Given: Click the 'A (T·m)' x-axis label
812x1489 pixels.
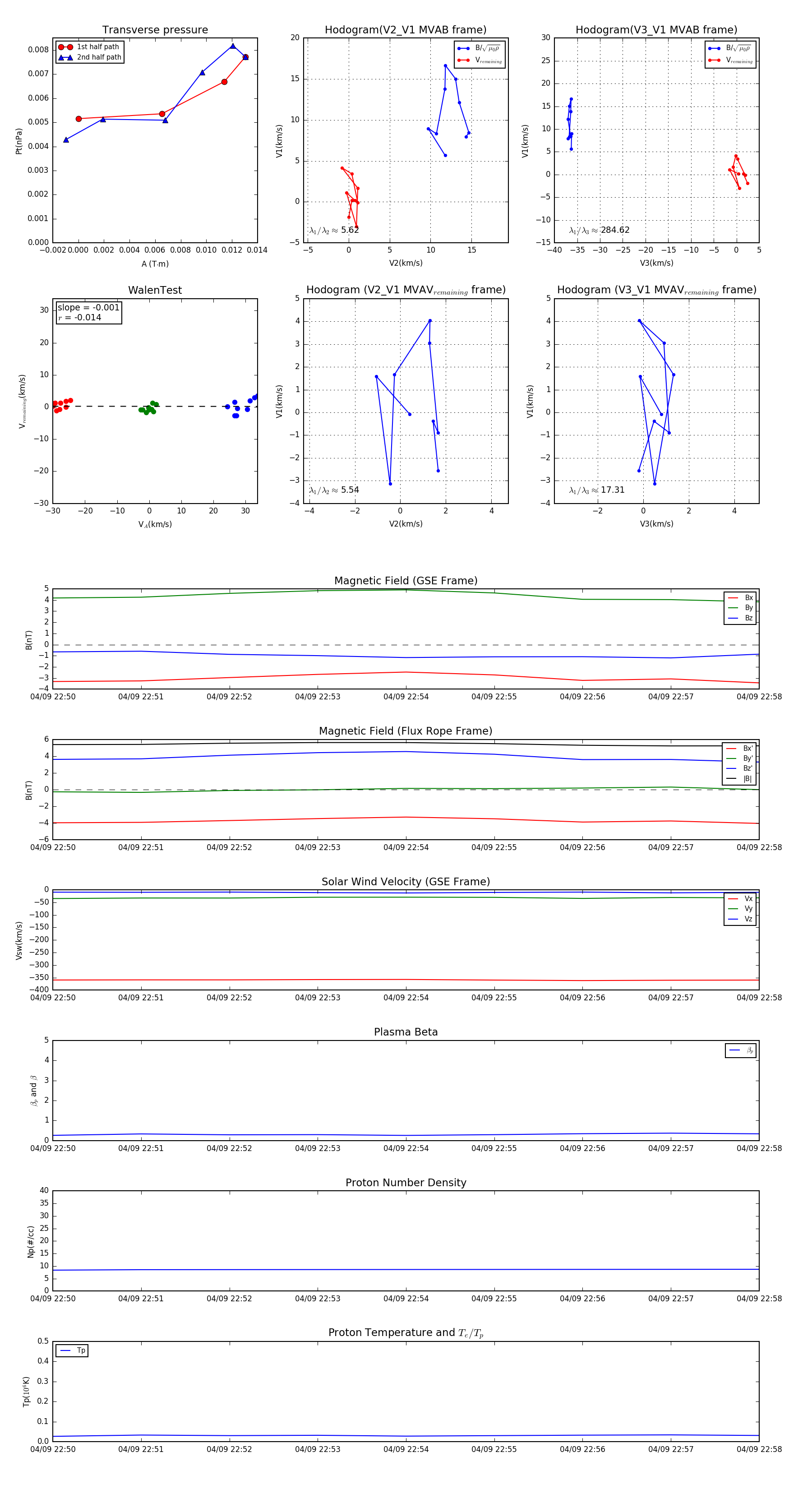Looking at the screenshot, I should click(x=155, y=264).
